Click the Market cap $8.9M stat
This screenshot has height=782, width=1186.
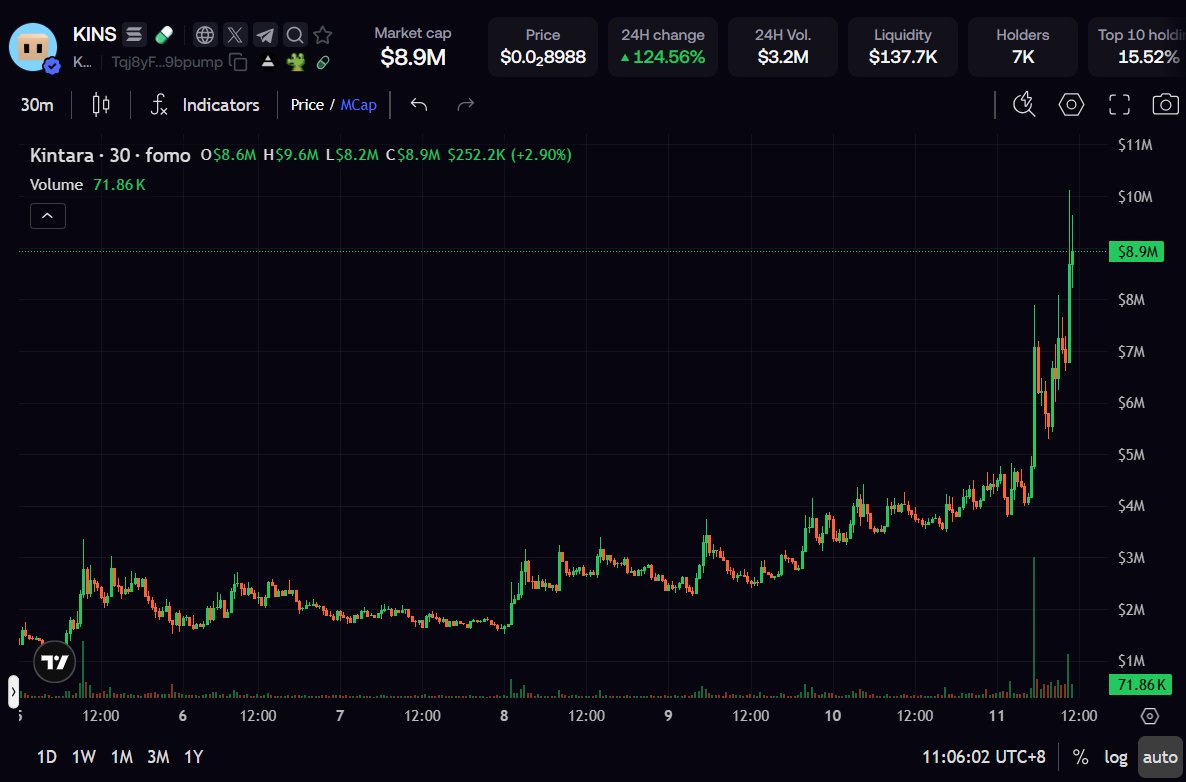click(413, 47)
